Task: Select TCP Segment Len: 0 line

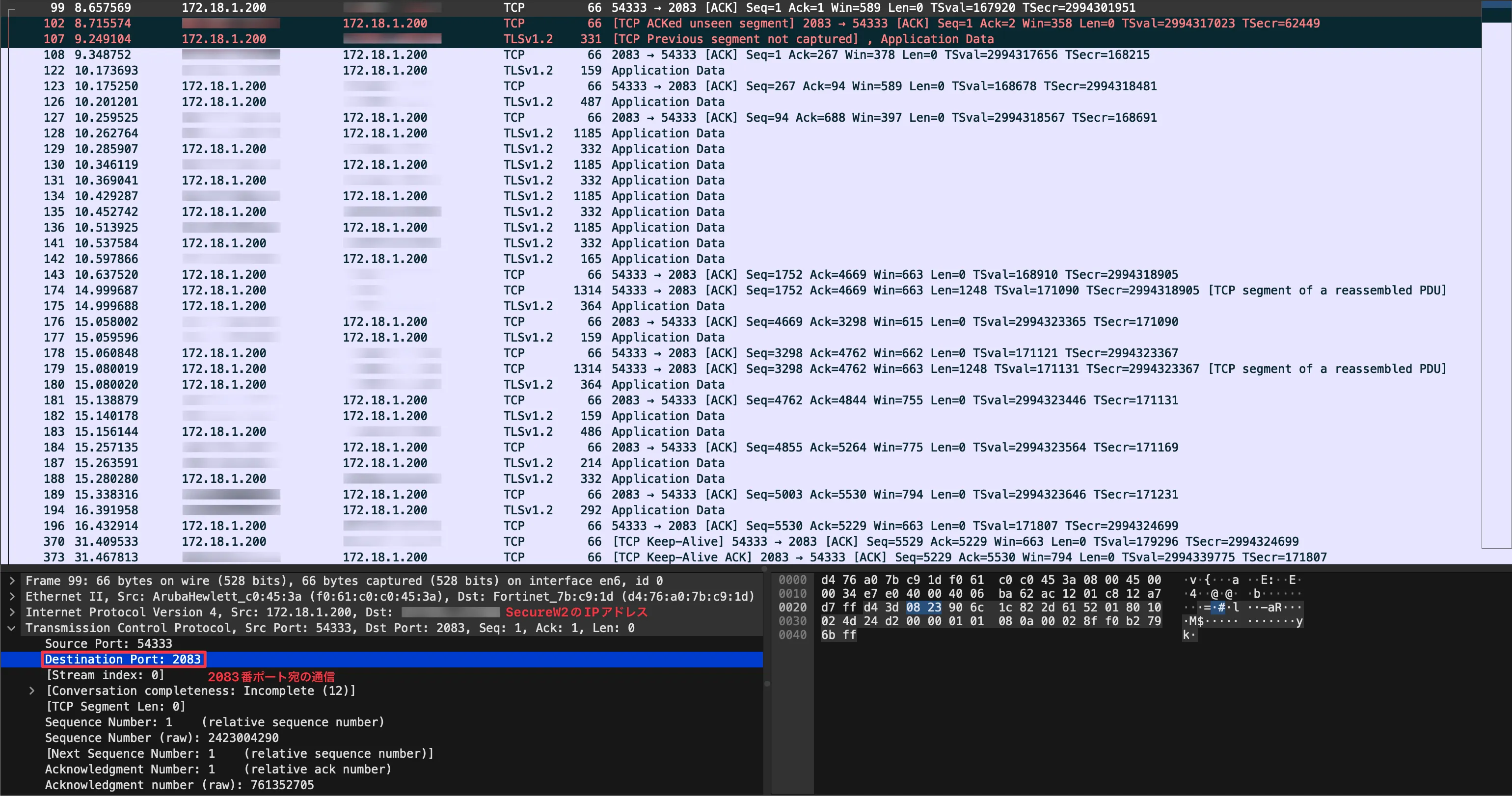Action: tap(381, 706)
